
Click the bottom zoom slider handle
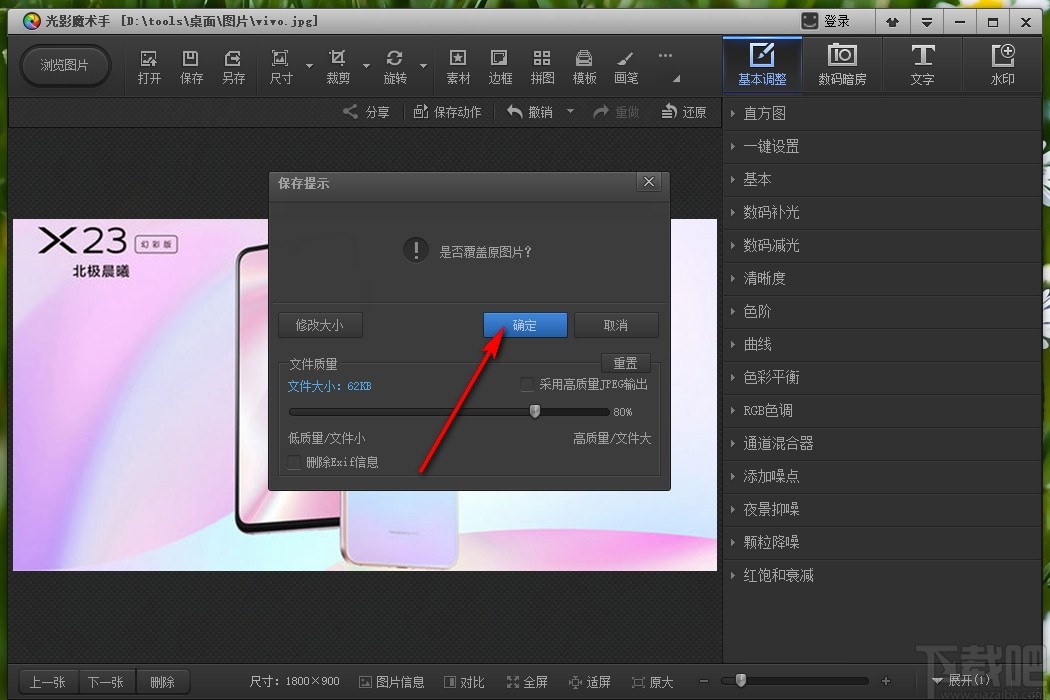pyautogui.click(x=741, y=681)
